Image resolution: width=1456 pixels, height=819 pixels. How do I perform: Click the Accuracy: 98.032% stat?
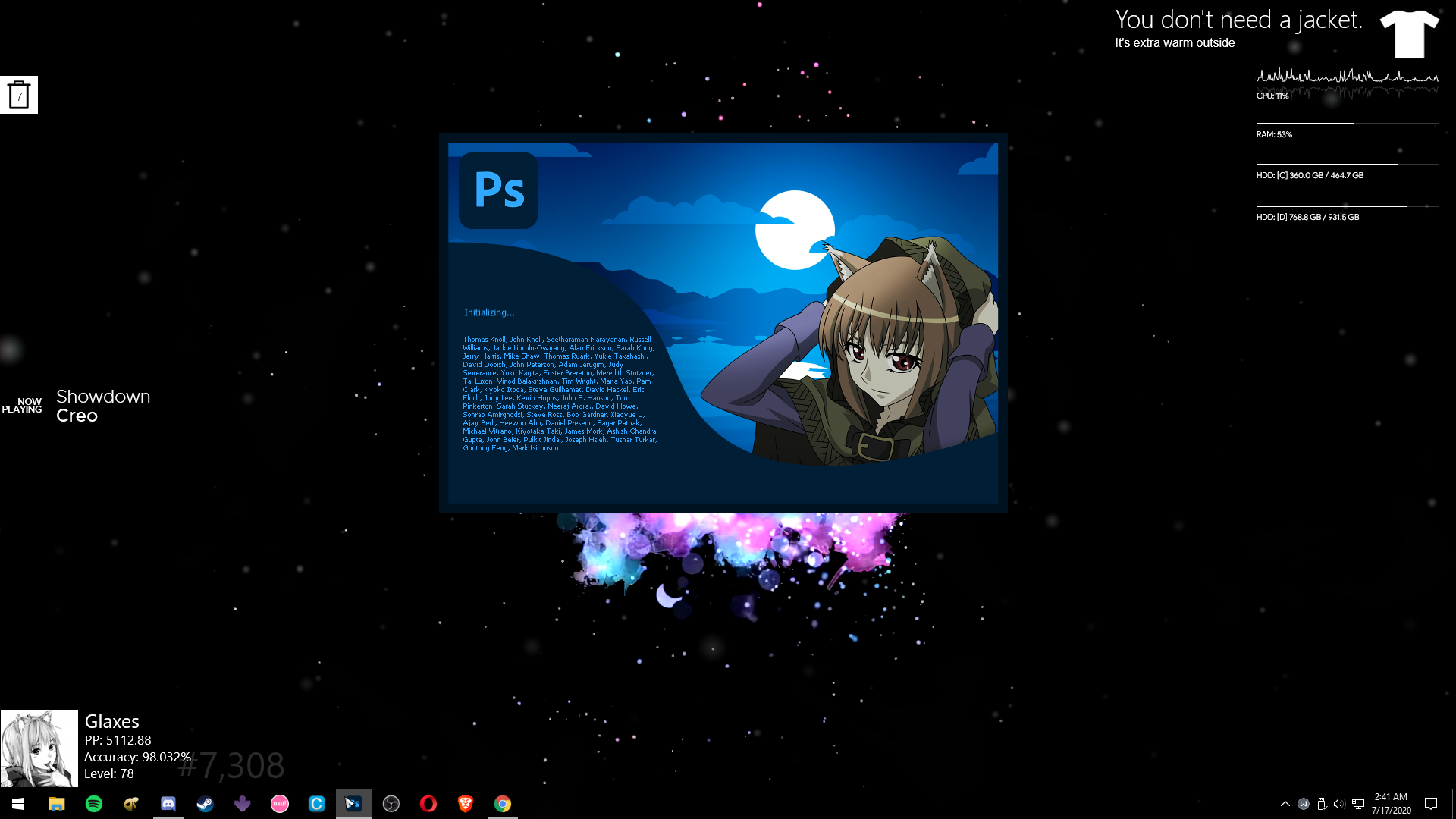pyautogui.click(x=137, y=757)
